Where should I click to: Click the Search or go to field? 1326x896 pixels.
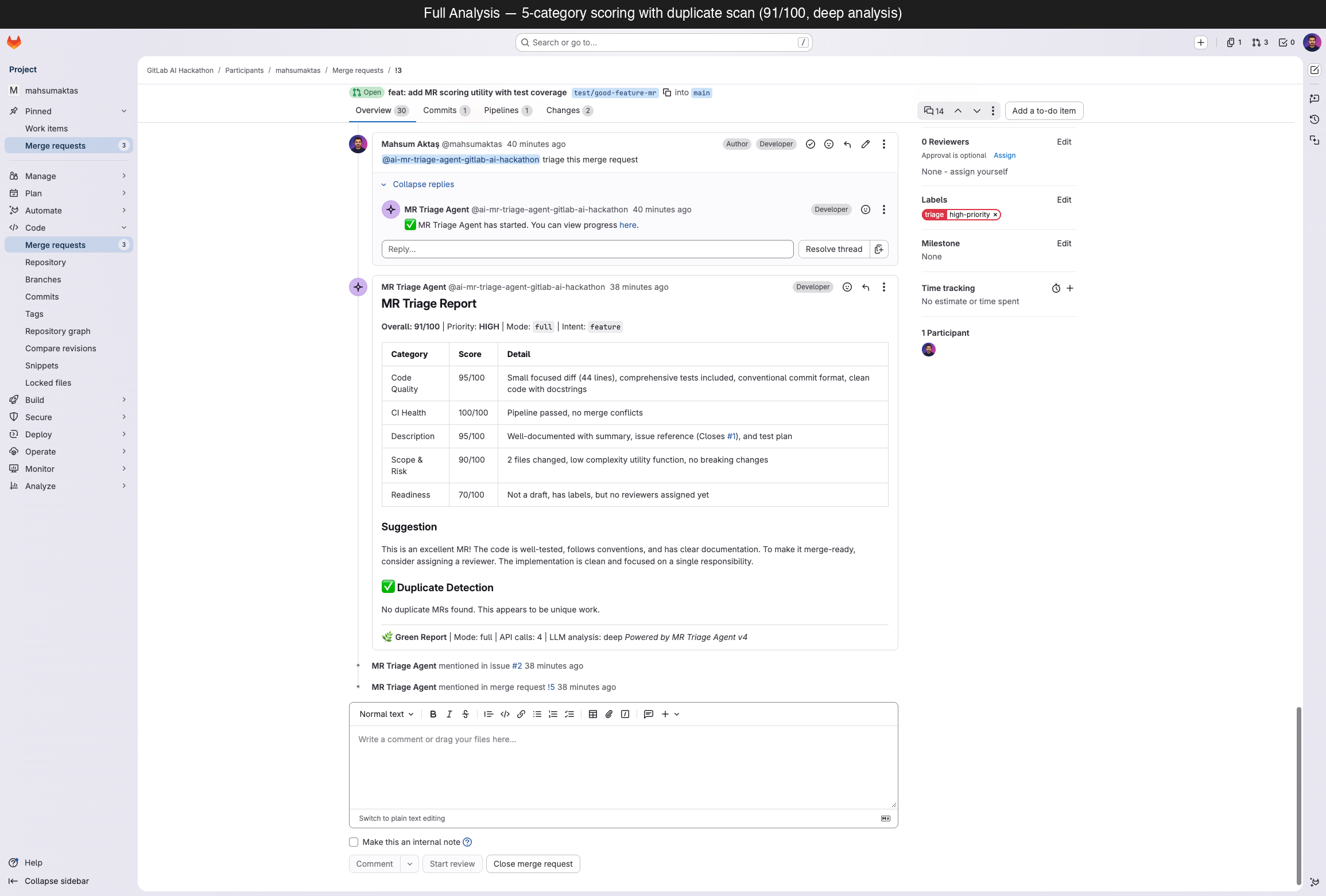click(x=663, y=42)
